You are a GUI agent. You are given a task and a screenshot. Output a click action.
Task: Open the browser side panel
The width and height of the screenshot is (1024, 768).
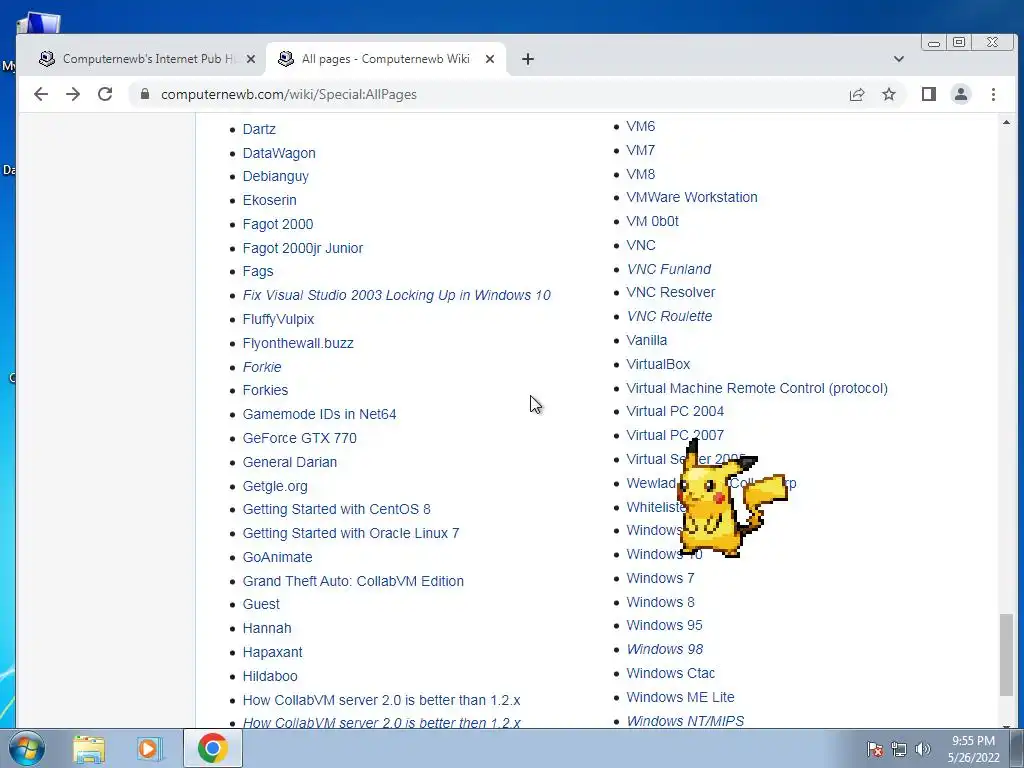pos(929,94)
